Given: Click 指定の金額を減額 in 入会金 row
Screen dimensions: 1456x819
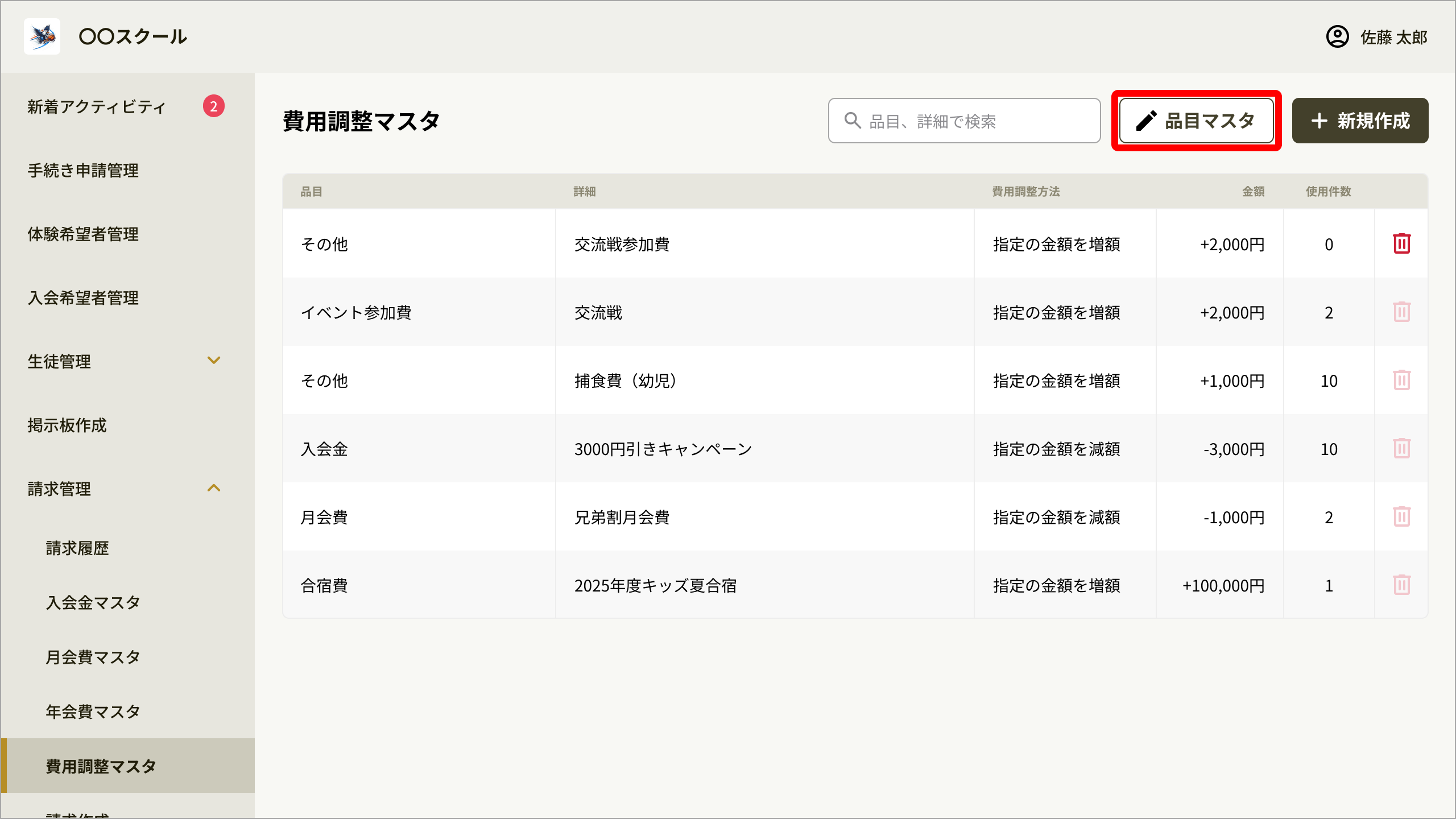Looking at the screenshot, I should click(x=1057, y=449).
